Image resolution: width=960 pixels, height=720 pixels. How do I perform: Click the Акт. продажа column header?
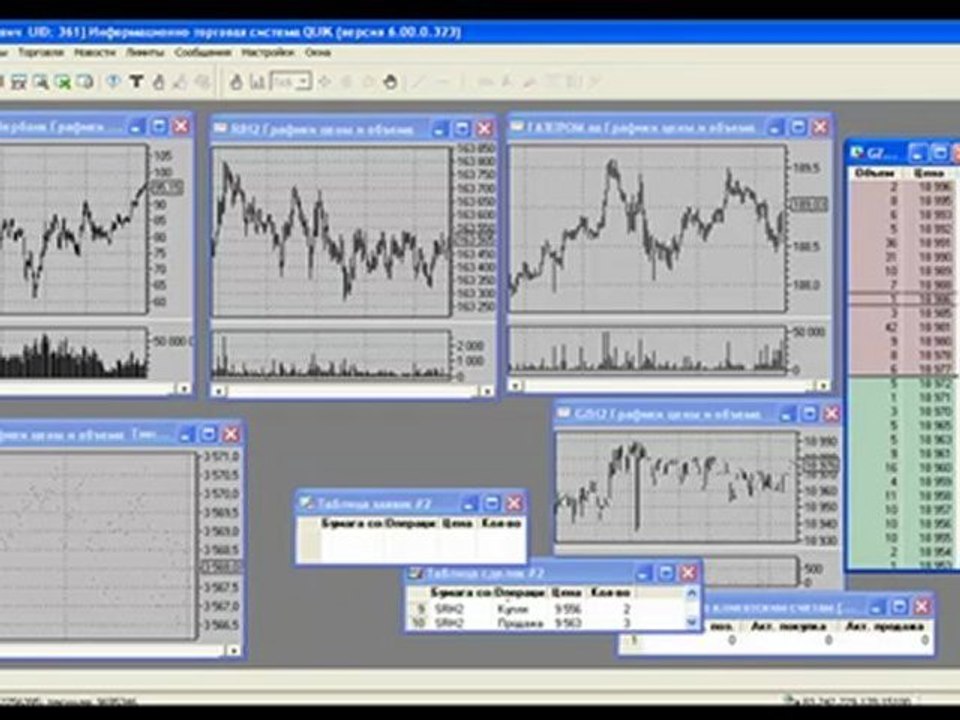(883, 626)
